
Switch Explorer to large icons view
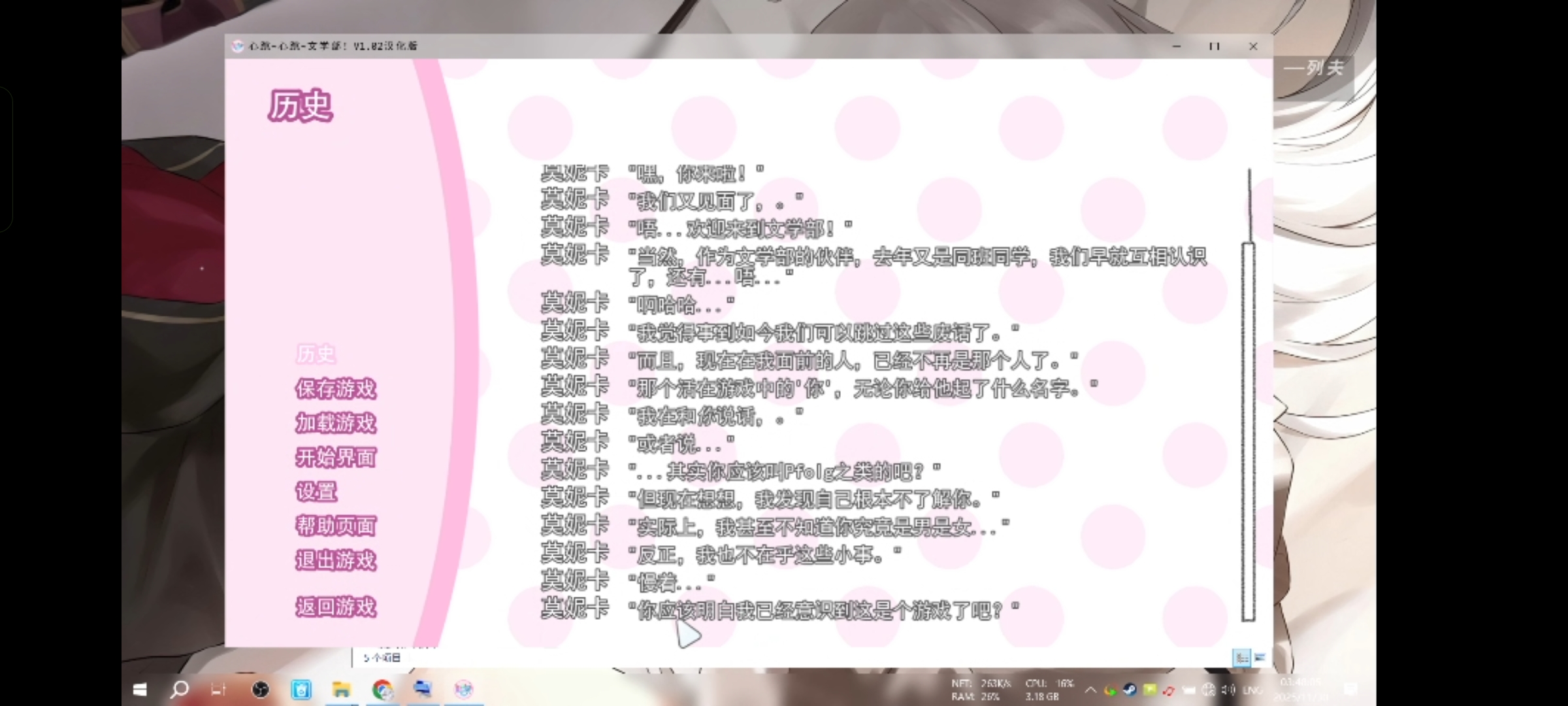(x=1260, y=658)
